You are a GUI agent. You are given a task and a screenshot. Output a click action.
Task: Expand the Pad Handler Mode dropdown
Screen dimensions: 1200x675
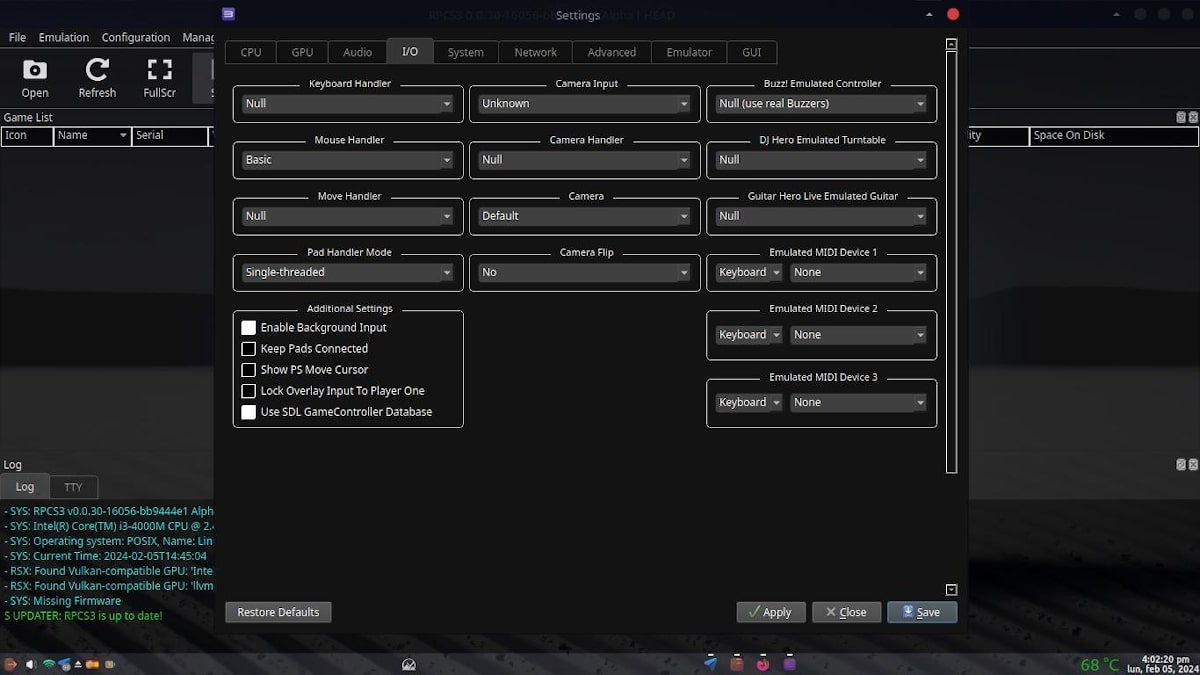(x=348, y=272)
